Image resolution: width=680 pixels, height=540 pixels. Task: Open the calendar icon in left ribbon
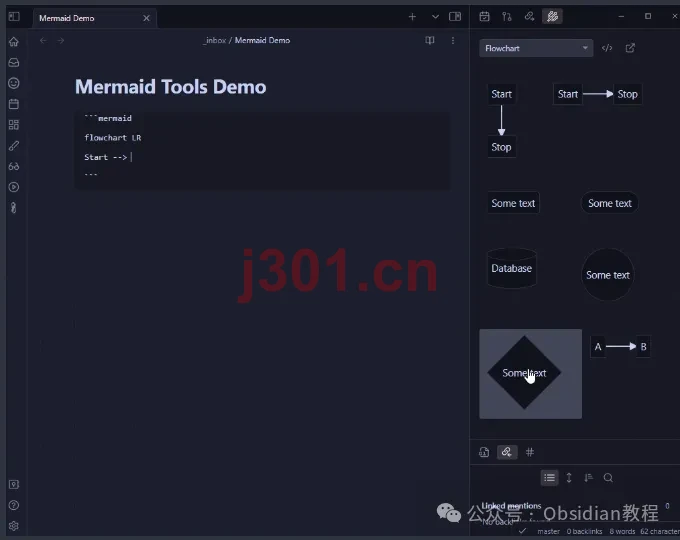[14, 104]
